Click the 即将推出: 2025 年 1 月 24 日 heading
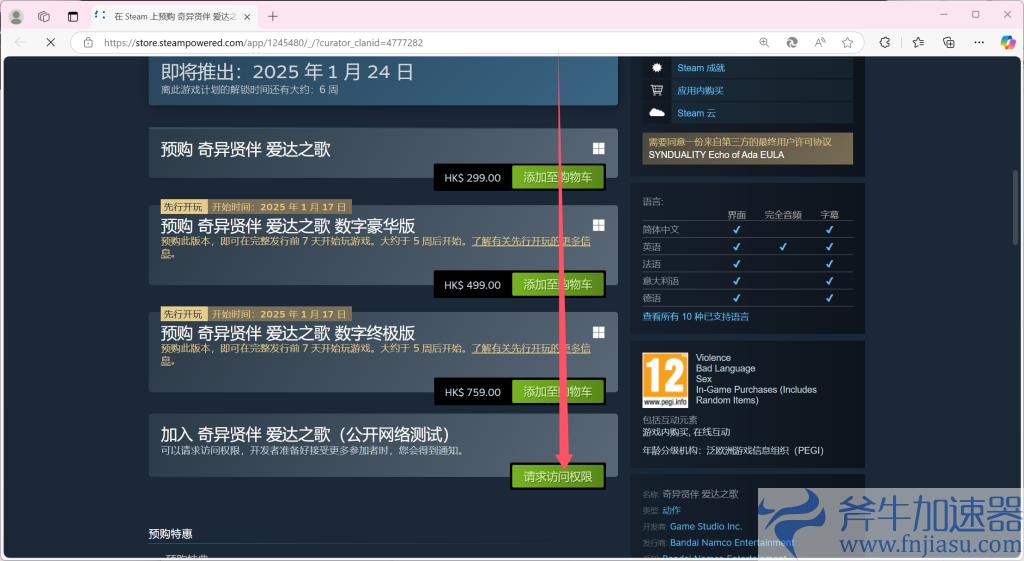Viewport: 1024px width, 561px height. (x=287, y=72)
